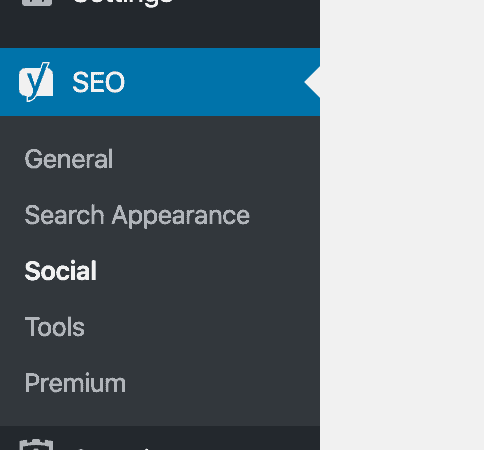Click the empty light gray content area

click(402, 225)
